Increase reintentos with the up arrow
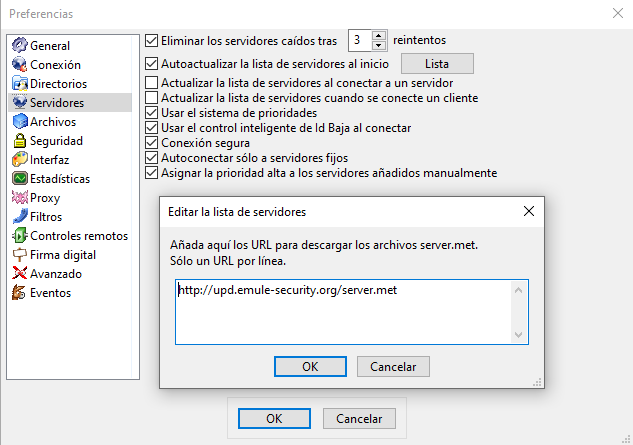Viewport: 633px width, 445px height. (x=378, y=35)
